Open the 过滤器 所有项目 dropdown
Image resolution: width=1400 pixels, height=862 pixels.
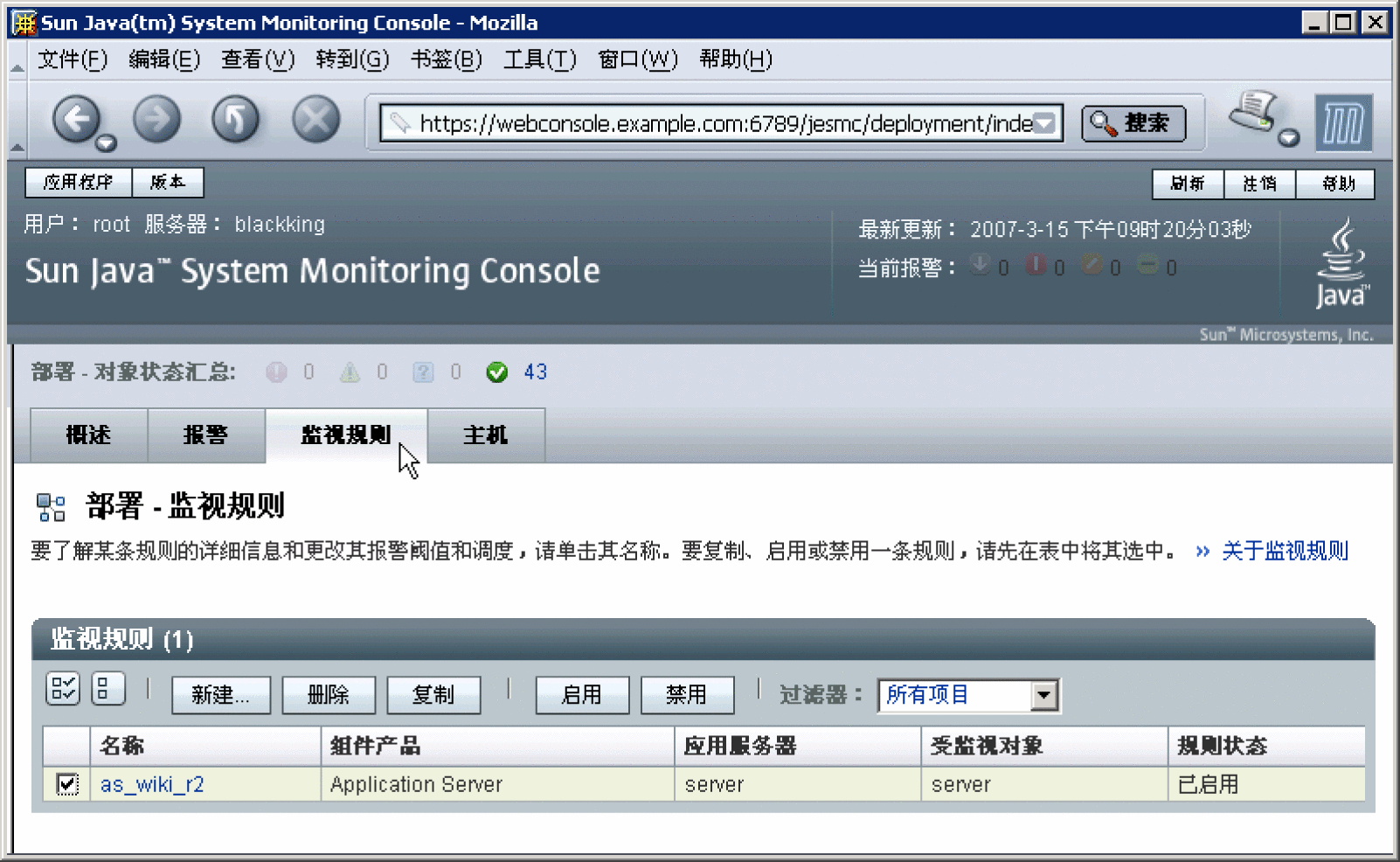click(x=968, y=696)
